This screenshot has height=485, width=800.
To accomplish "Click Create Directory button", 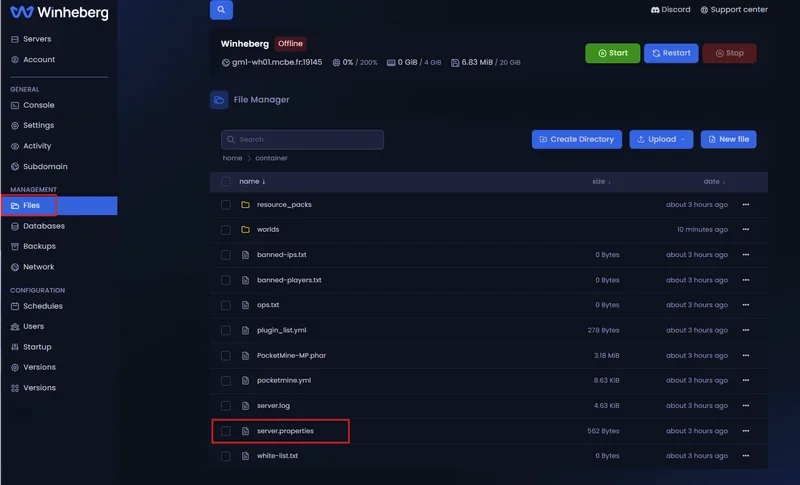I will pyautogui.click(x=577, y=139).
